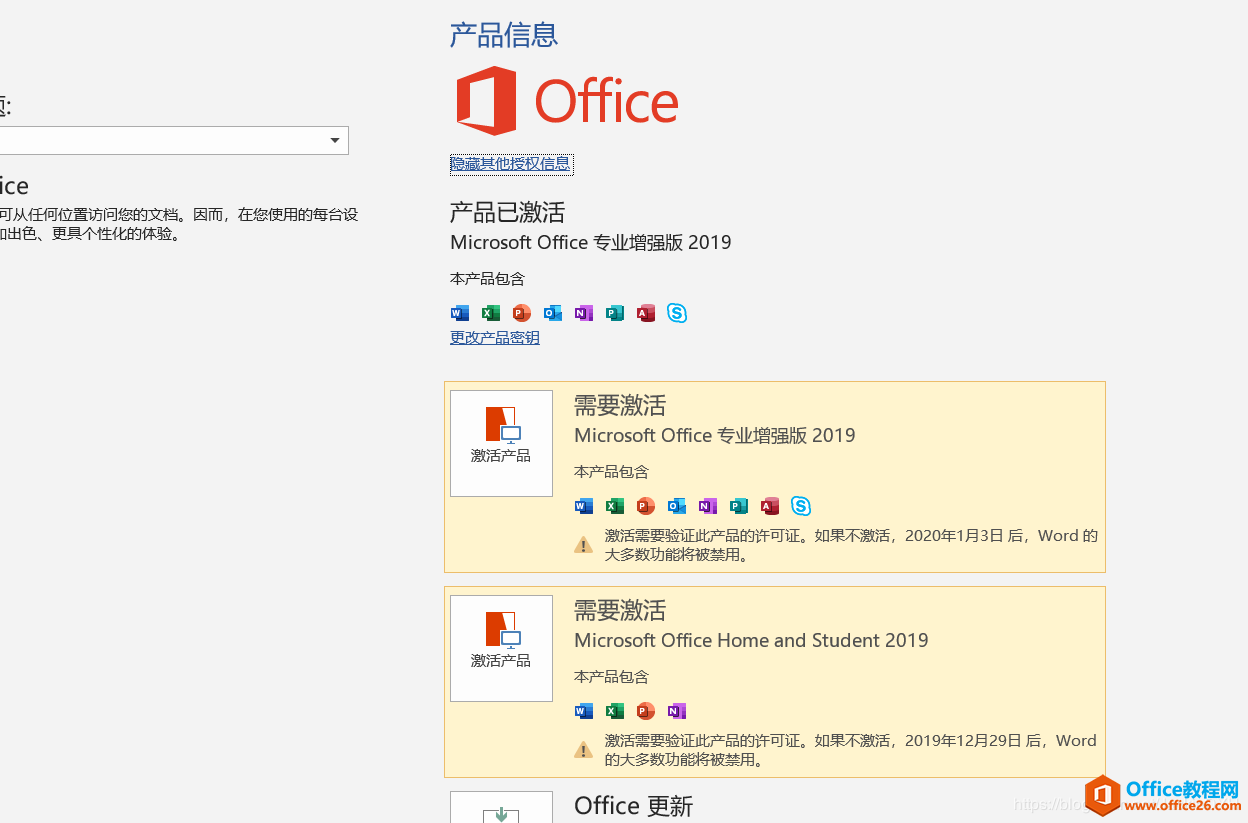Click OneNote icon in Home and Student box
Screen dimensions: 1248x823
click(677, 711)
